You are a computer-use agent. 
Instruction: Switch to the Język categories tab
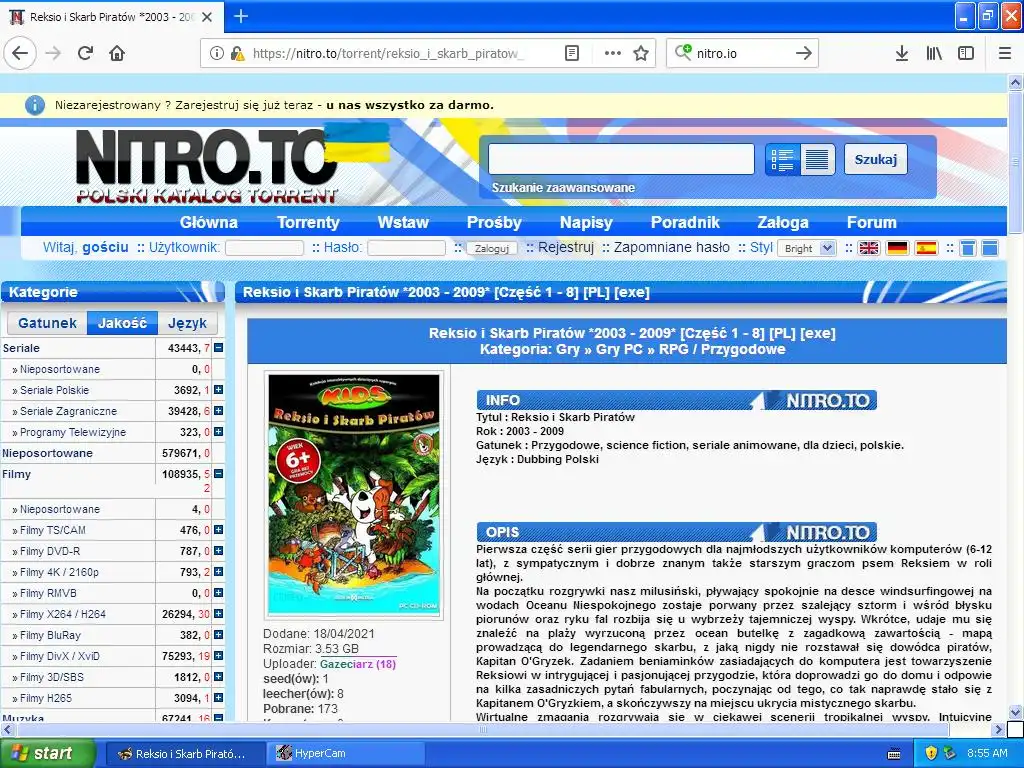click(x=187, y=323)
